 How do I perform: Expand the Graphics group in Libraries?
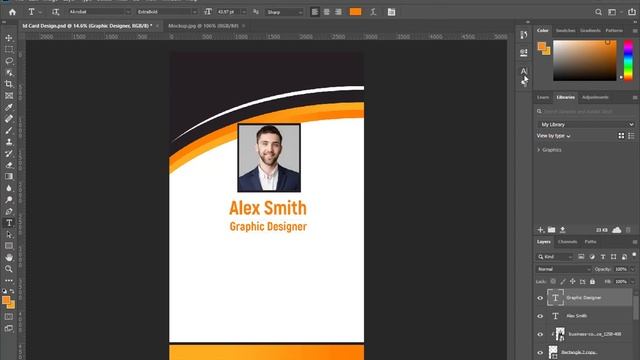[x=538, y=150]
